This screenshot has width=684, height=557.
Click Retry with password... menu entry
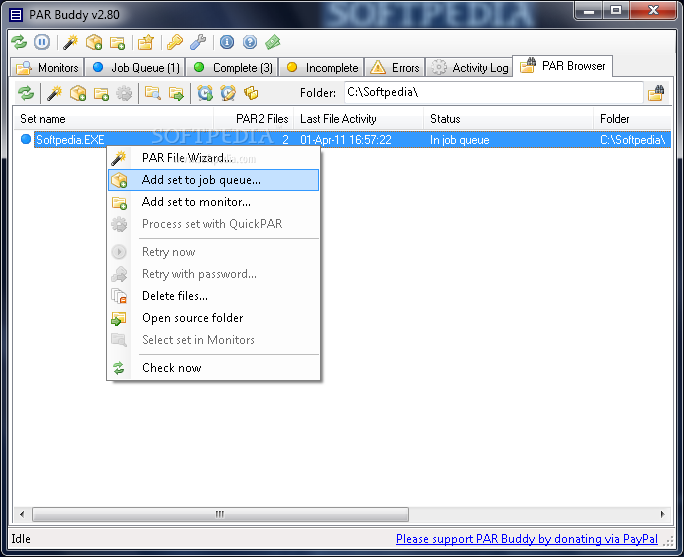[214, 274]
